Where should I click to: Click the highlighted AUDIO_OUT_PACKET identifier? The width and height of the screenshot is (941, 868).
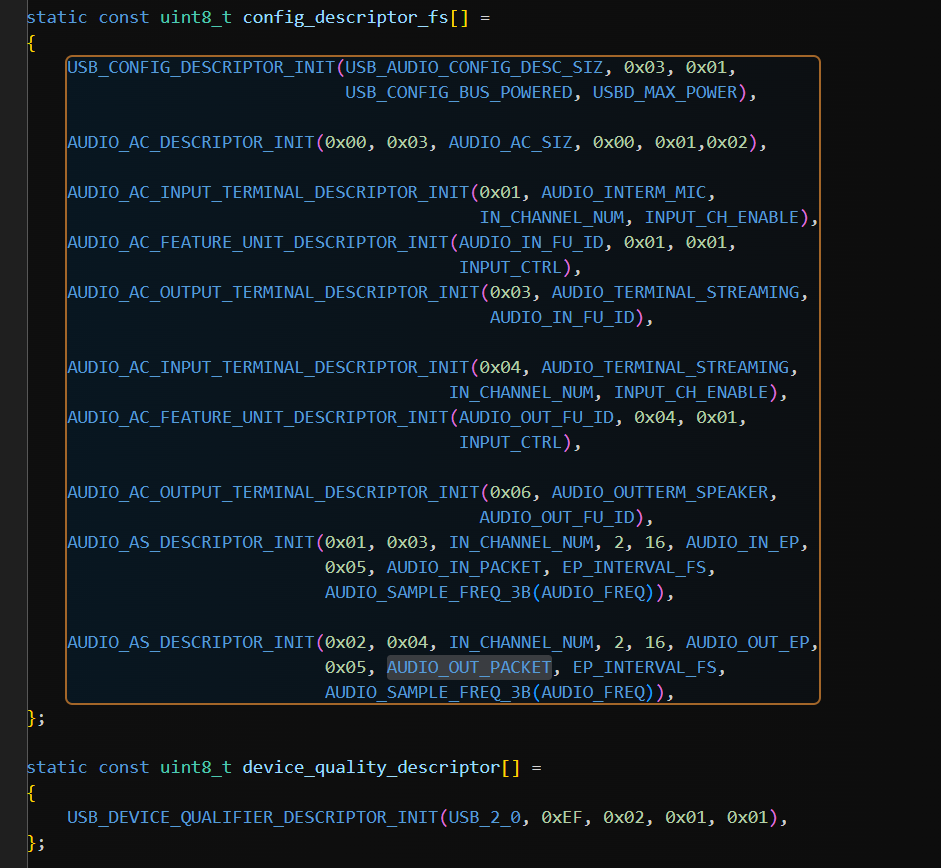pos(469,667)
